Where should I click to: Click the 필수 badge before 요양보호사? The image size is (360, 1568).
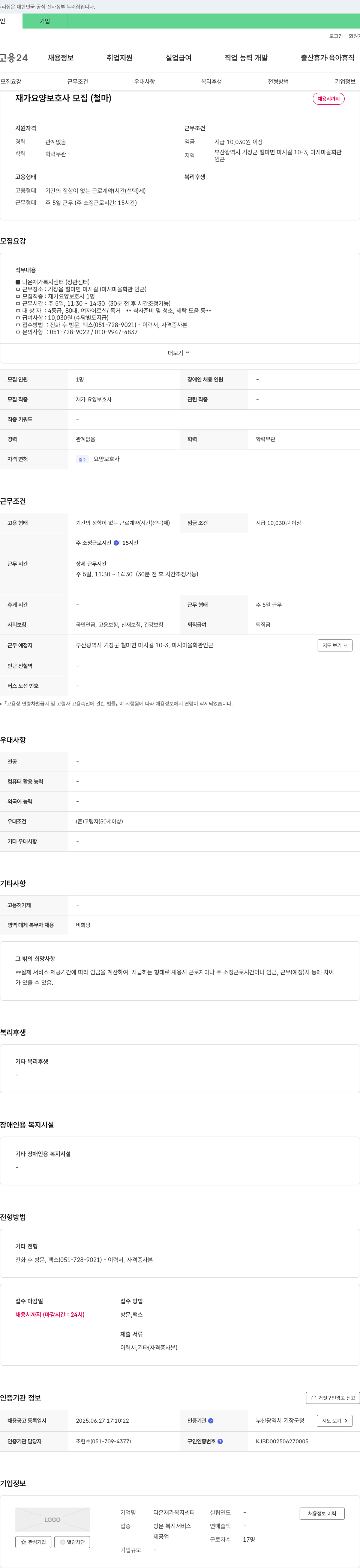pyautogui.click(x=82, y=460)
